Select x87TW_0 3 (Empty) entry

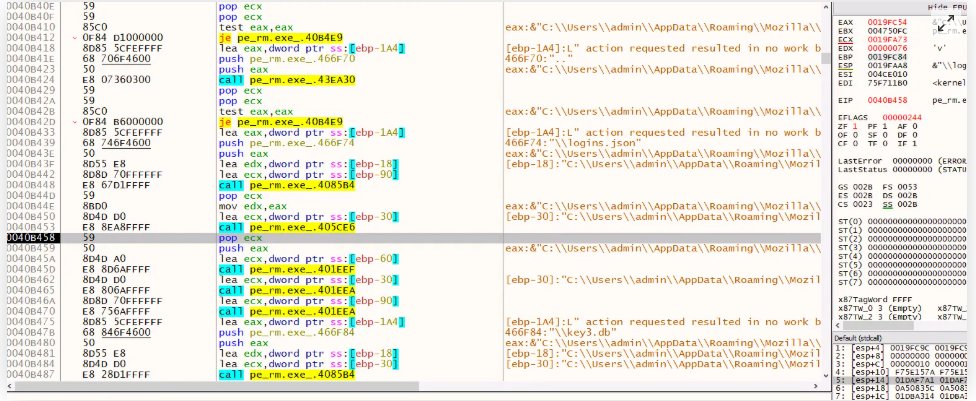pos(878,308)
